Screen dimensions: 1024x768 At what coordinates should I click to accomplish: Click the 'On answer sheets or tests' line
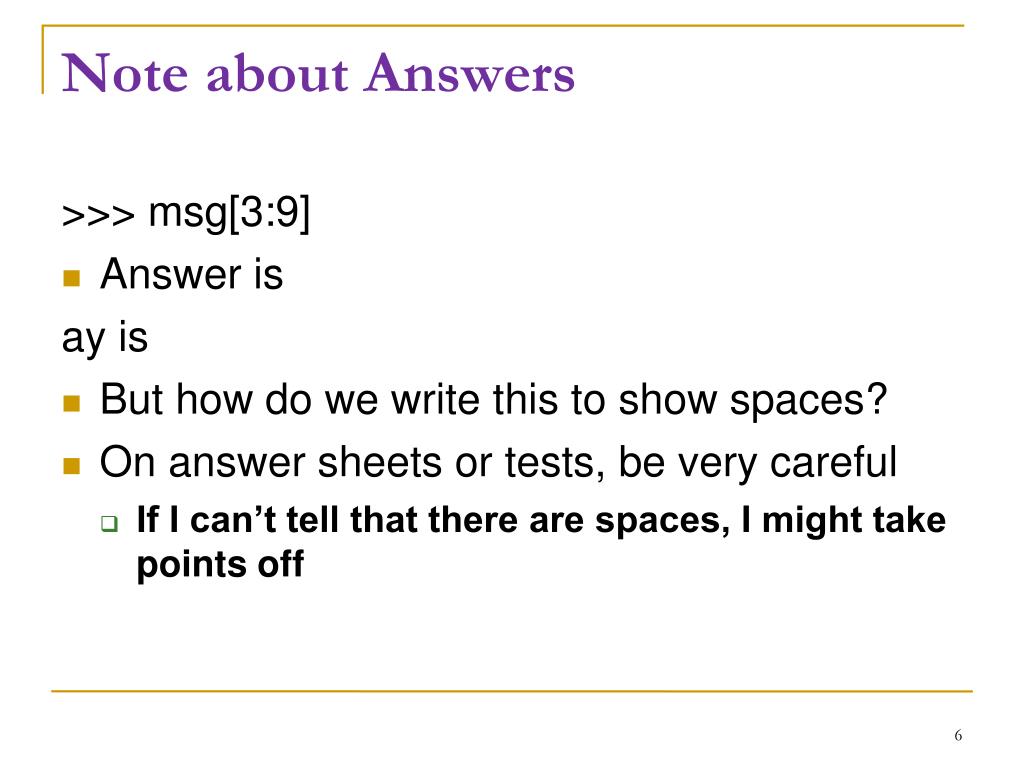498,464
